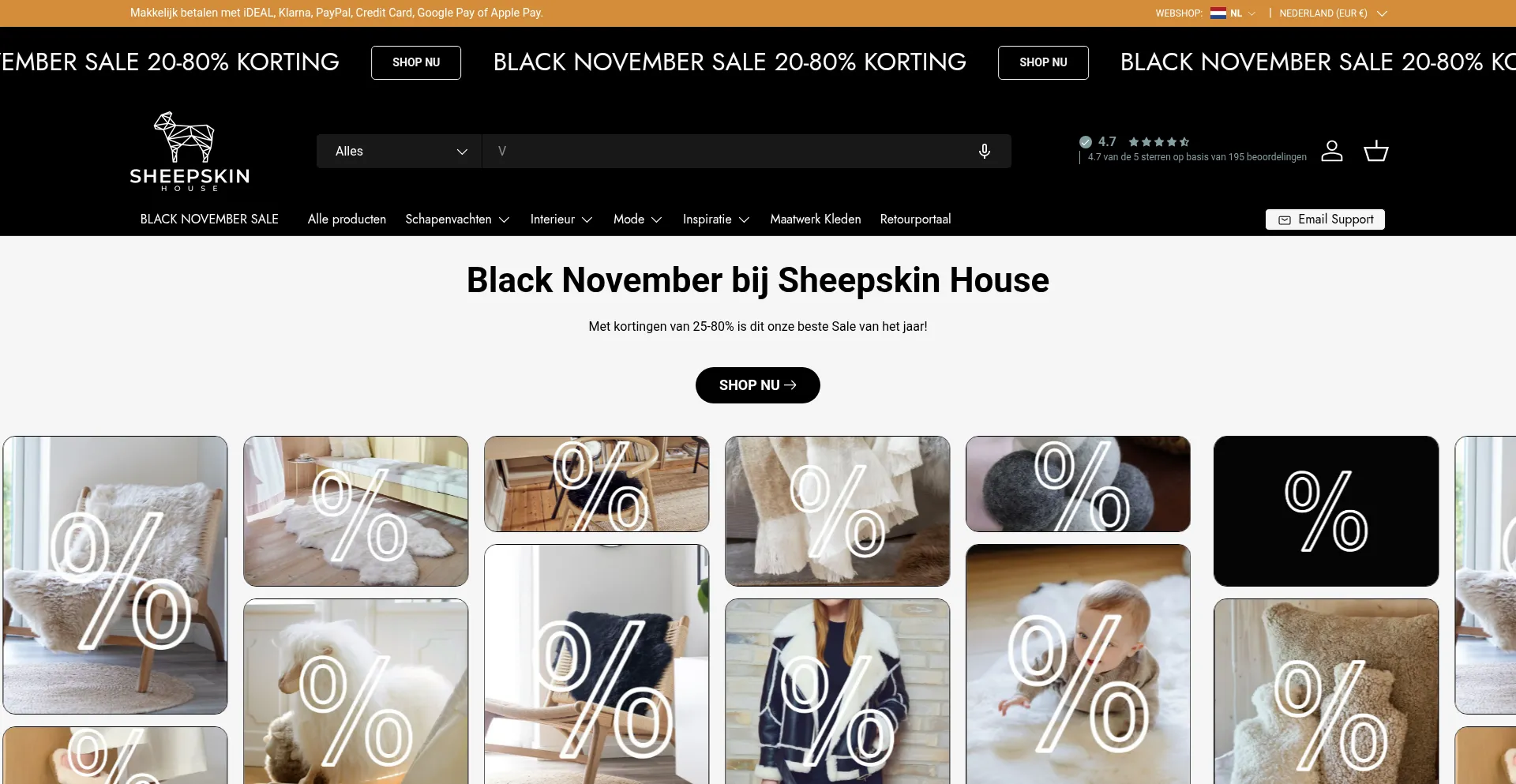Open the baby on sheepskin sale thumbnail
1516x784 pixels.
click(x=1078, y=664)
